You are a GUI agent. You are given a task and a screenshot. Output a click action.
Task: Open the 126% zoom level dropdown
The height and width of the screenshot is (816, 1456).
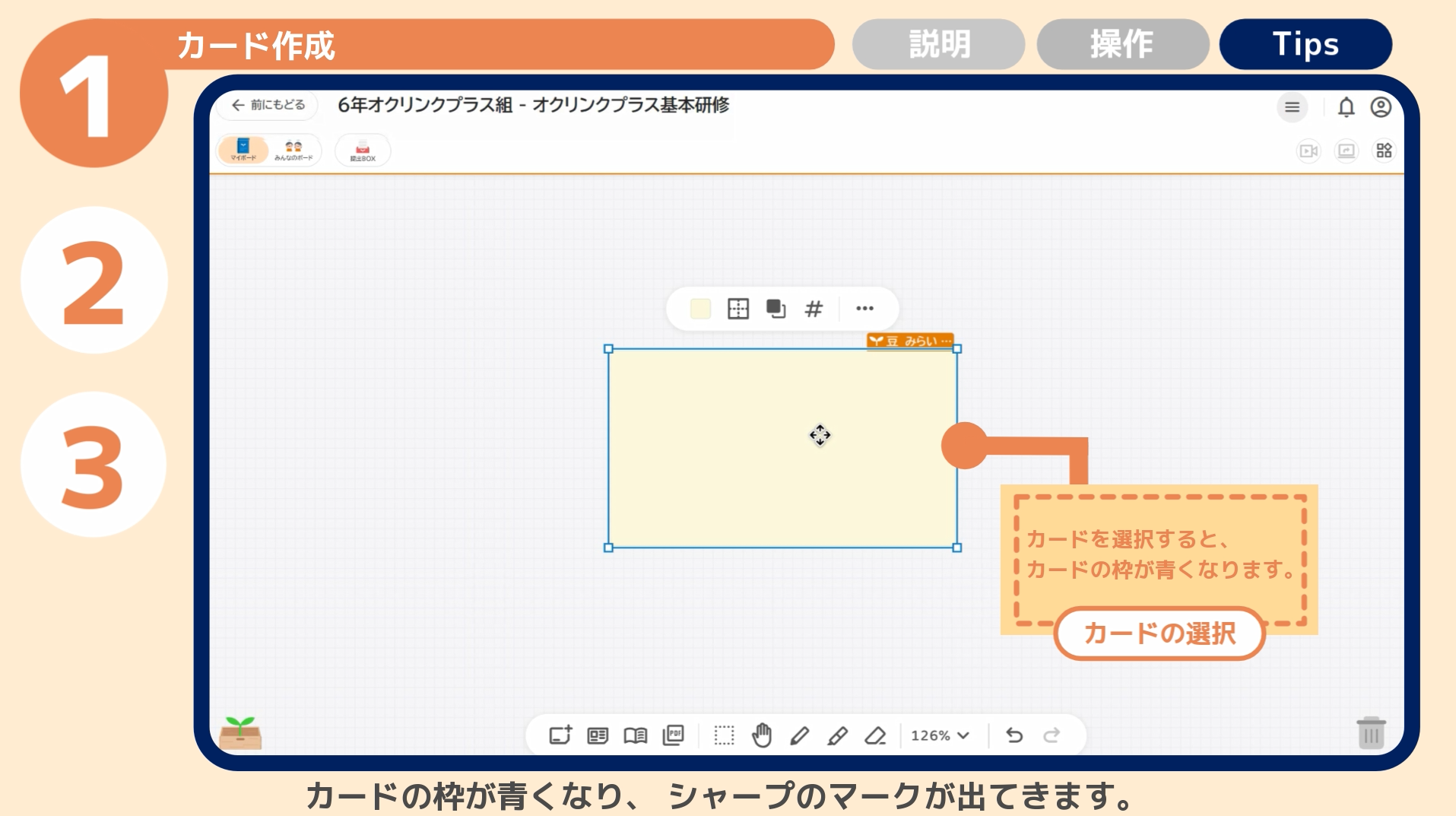[x=940, y=735]
